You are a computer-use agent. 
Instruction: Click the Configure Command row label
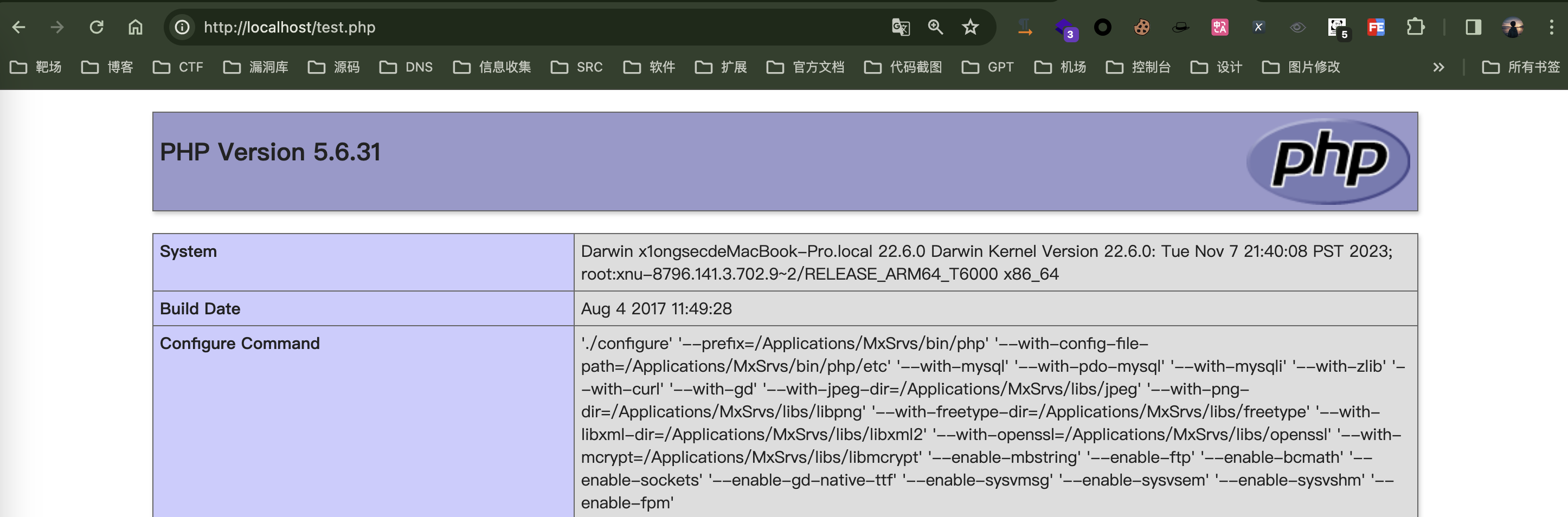[x=240, y=343]
